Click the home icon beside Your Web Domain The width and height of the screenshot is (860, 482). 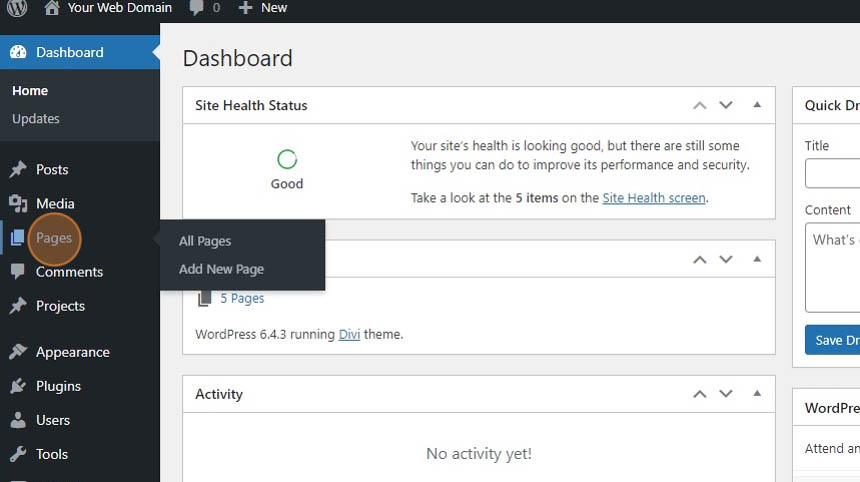(x=52, y=8)
